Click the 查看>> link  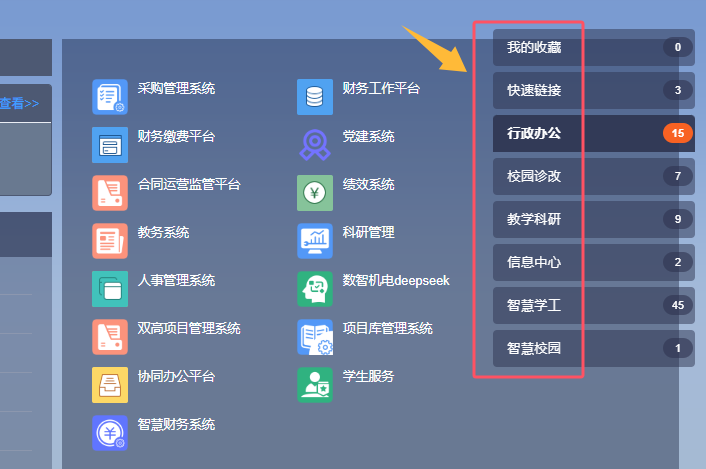click(x=19, y=103)
